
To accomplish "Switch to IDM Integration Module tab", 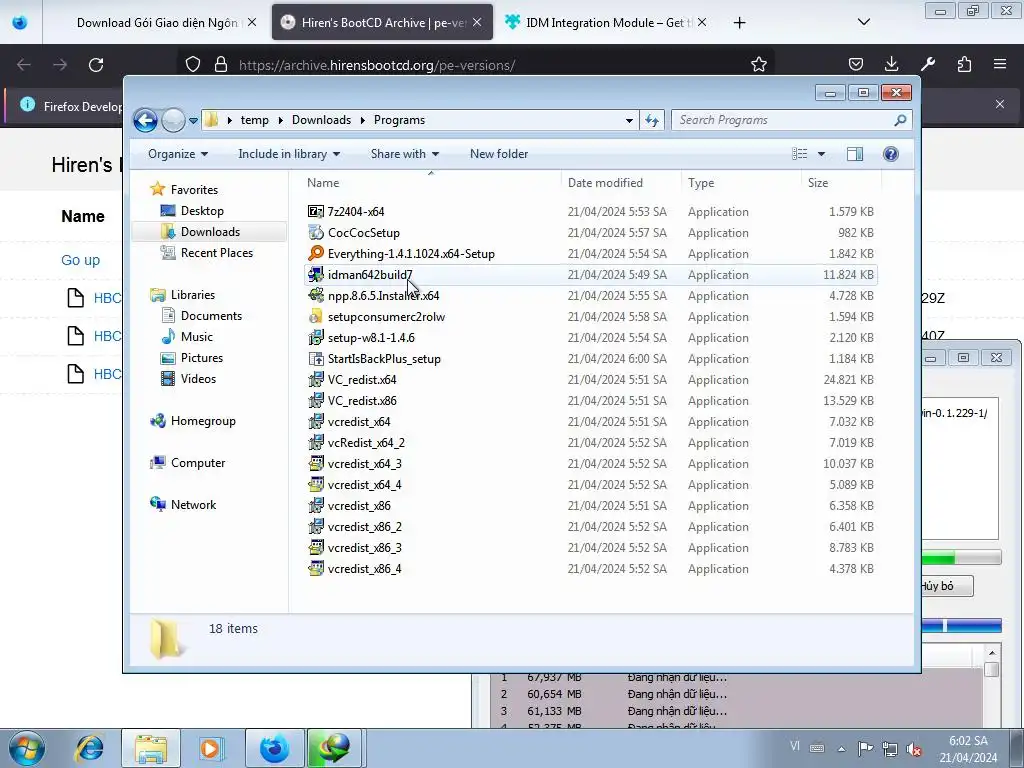I will (605, 23).
